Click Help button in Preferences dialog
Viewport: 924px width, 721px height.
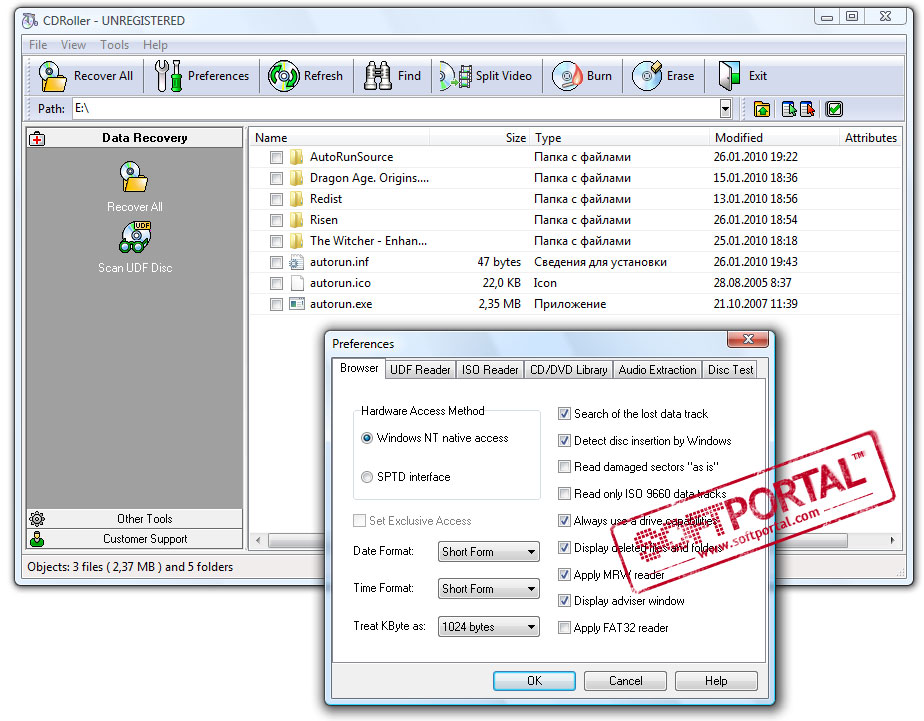716,681
